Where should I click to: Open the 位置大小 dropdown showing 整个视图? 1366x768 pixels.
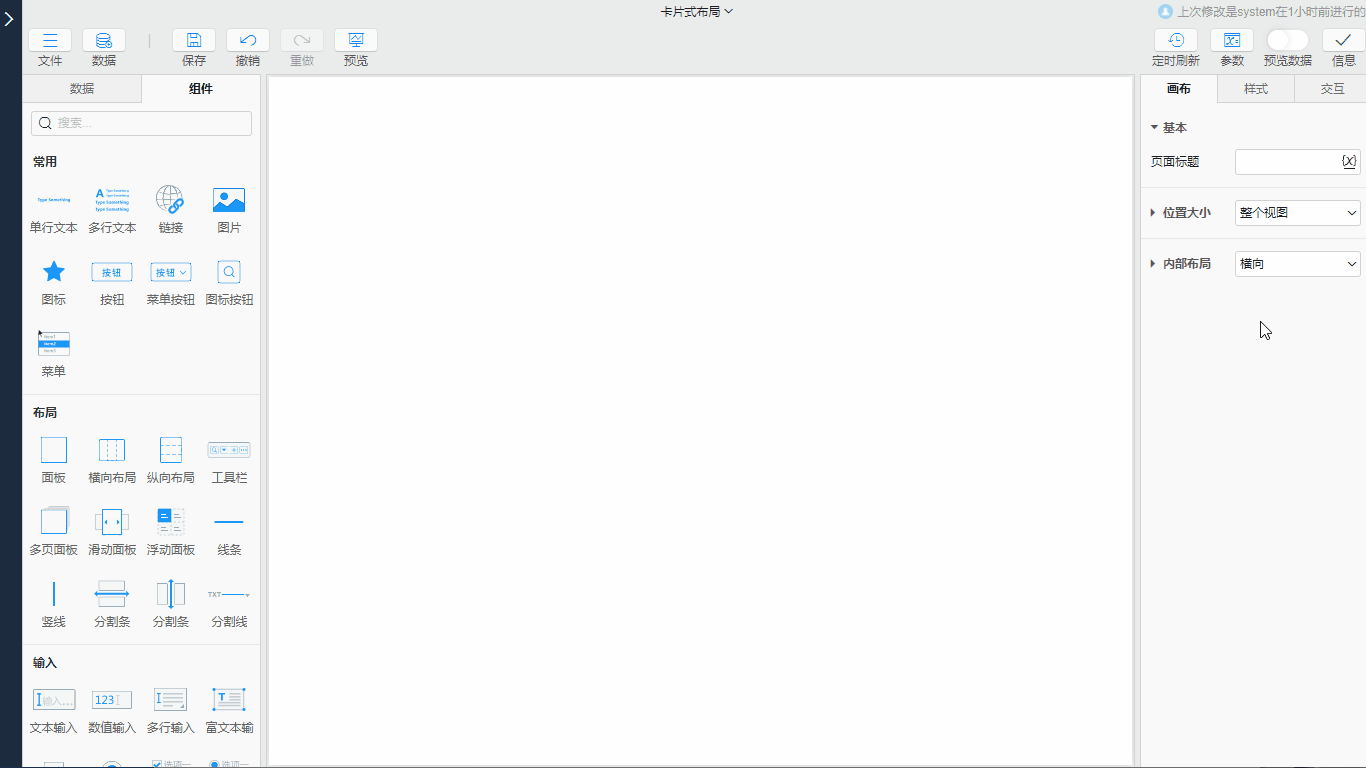click(1297, 213)
